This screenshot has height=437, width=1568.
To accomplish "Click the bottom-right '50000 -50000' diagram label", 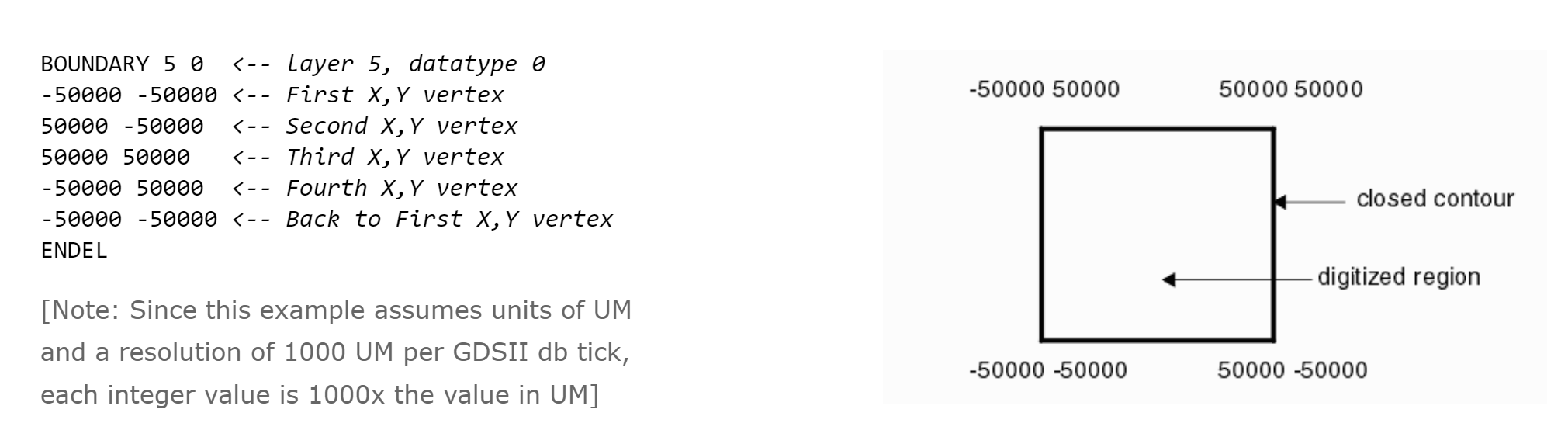I will tap(1292, 370).
